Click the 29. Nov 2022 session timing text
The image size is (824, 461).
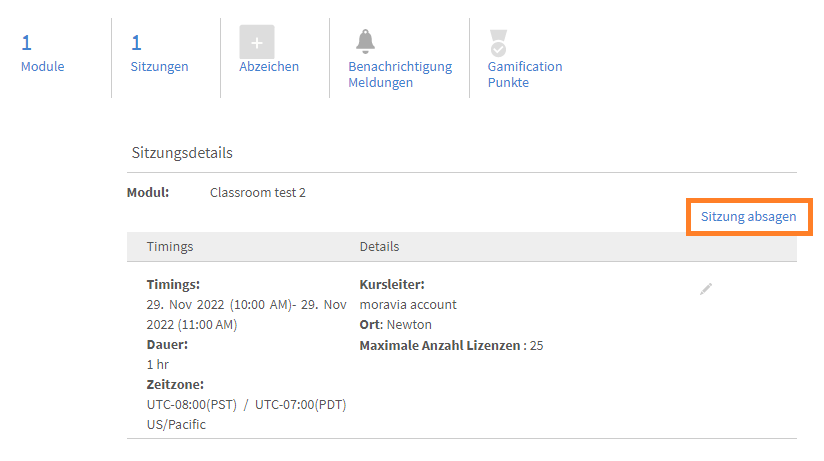(246, 314)
